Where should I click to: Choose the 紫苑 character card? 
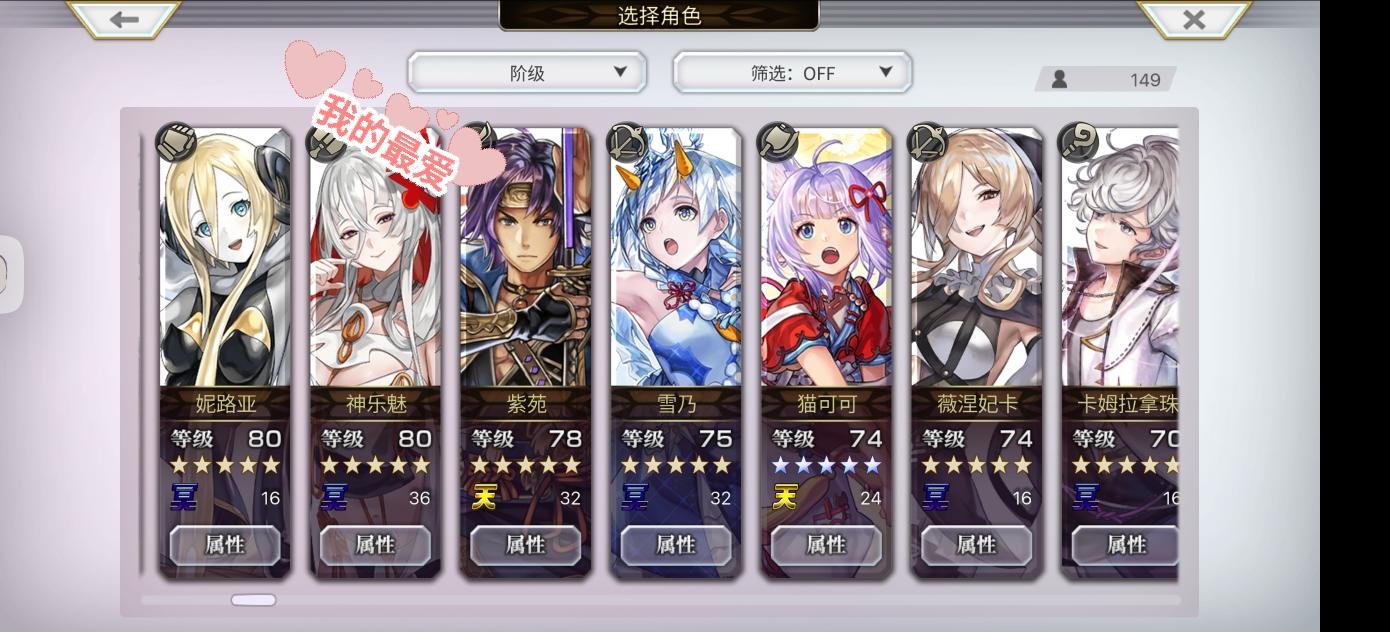coord(525,352)
